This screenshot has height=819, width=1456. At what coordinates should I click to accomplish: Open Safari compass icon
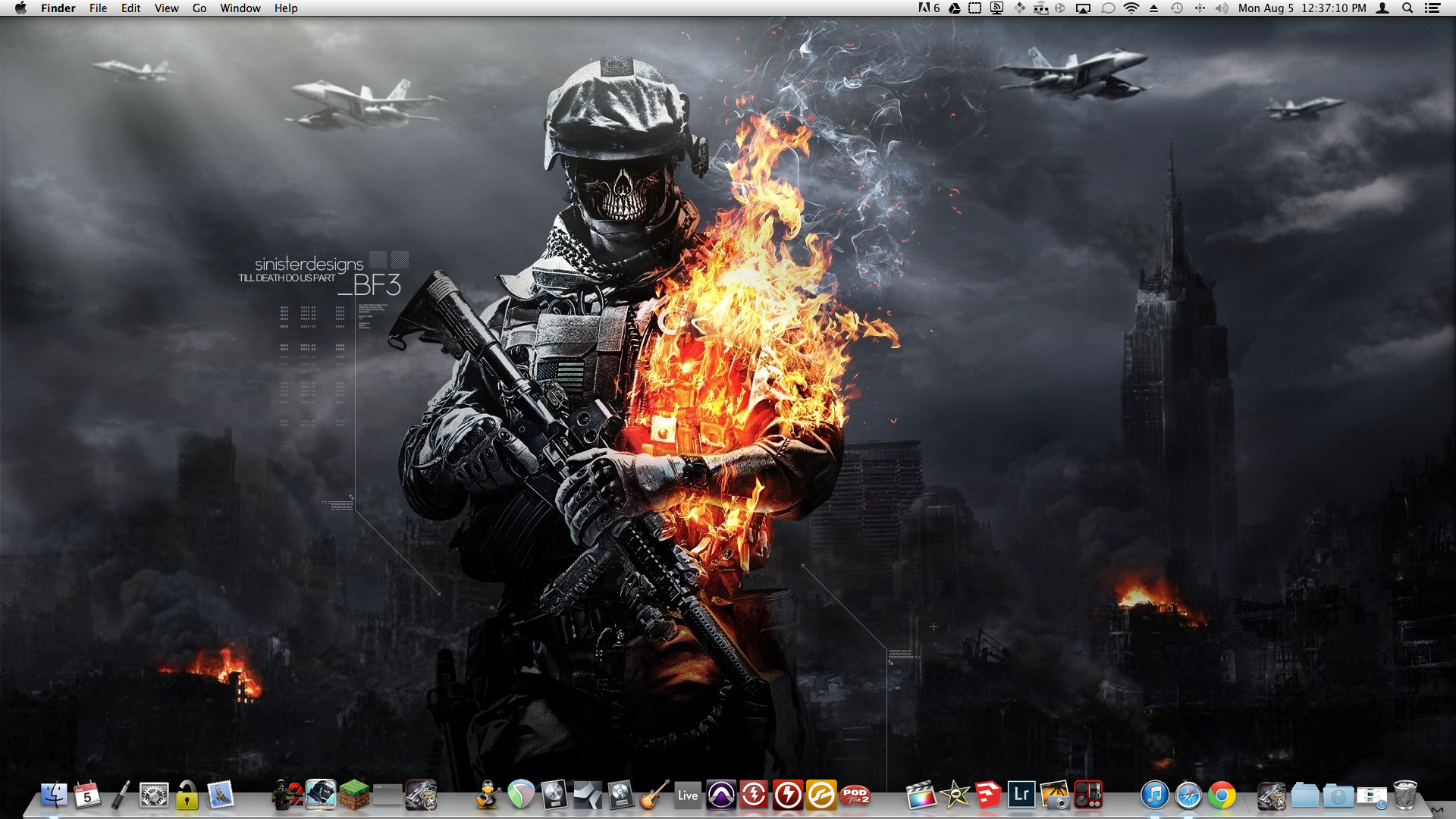tap(1188, 795)
